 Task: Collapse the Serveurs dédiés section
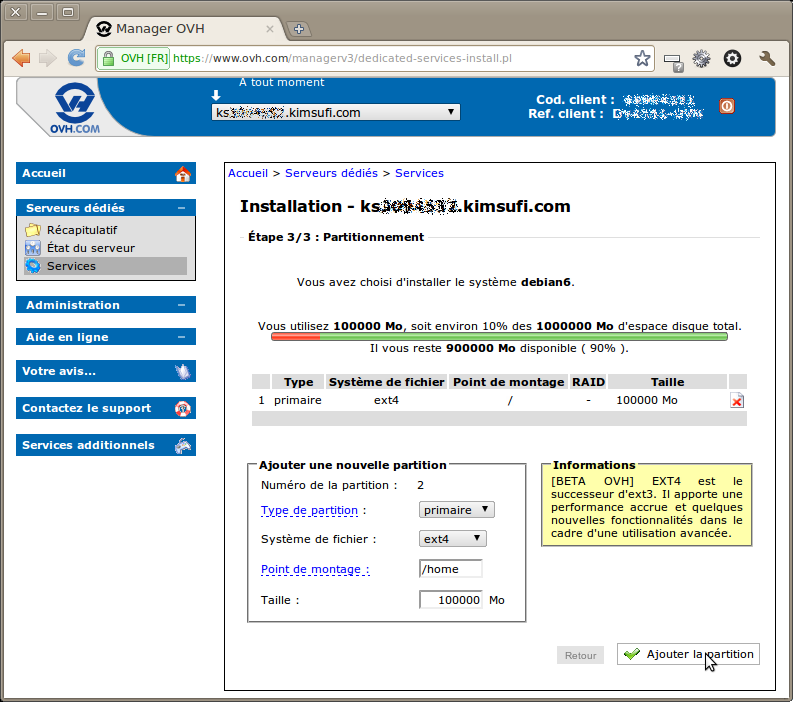click(182, 208)
